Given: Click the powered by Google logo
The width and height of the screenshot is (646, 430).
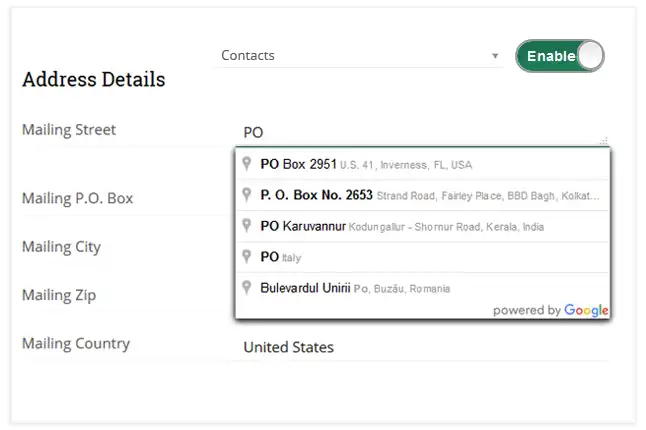Looking at the screenshot, I should pos(551,310).
